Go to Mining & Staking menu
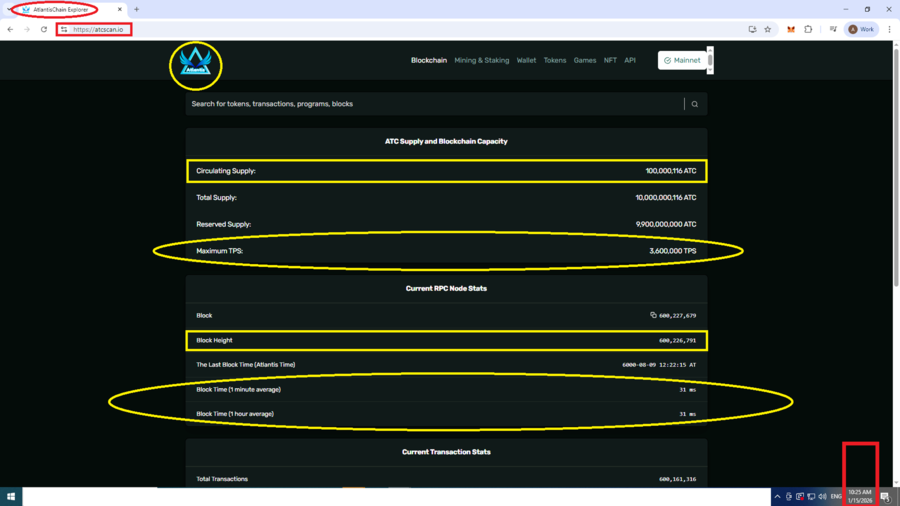 (481, 60)
